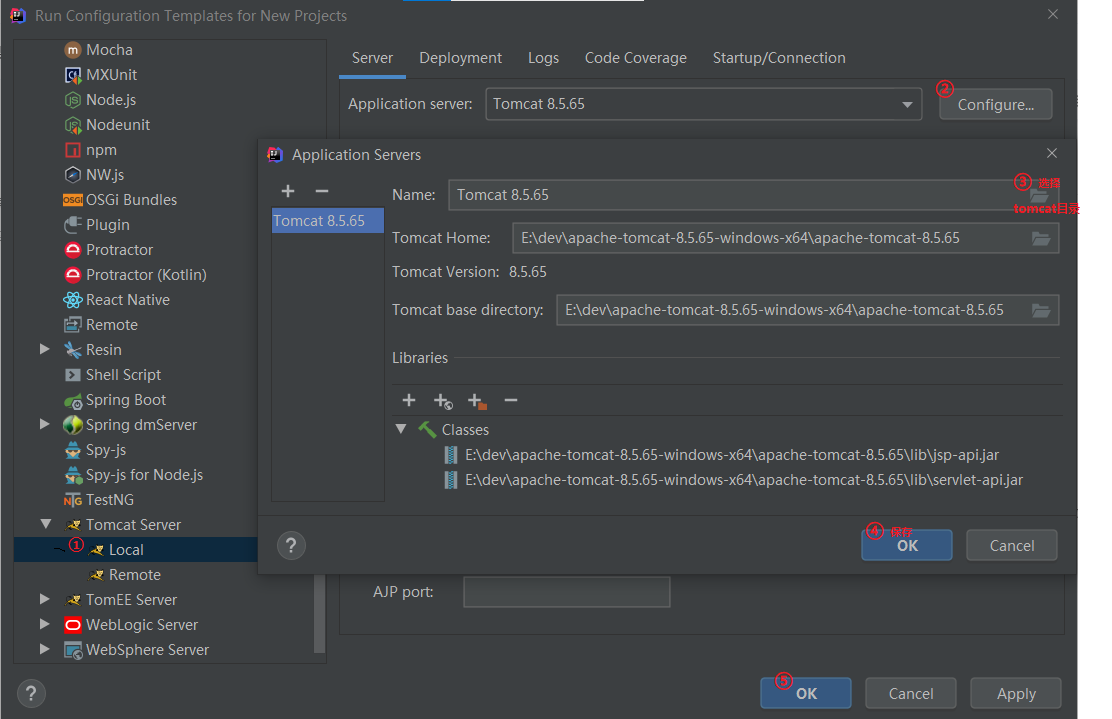1112x719 pixels.
Task: Open the Startup/Connection tab
Action: point(779,58)
